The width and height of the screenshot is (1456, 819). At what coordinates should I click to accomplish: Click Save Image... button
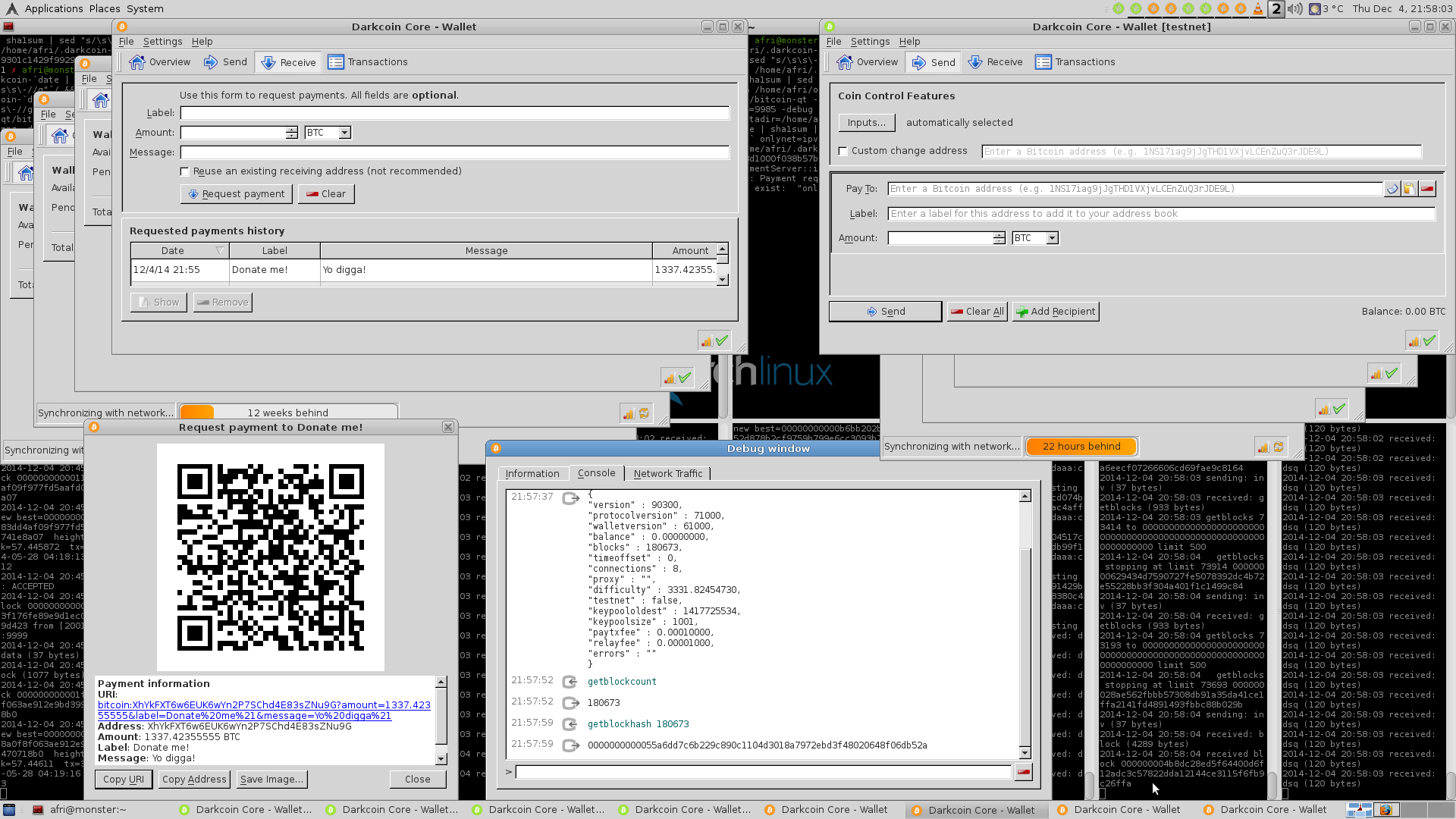(271, 780)
